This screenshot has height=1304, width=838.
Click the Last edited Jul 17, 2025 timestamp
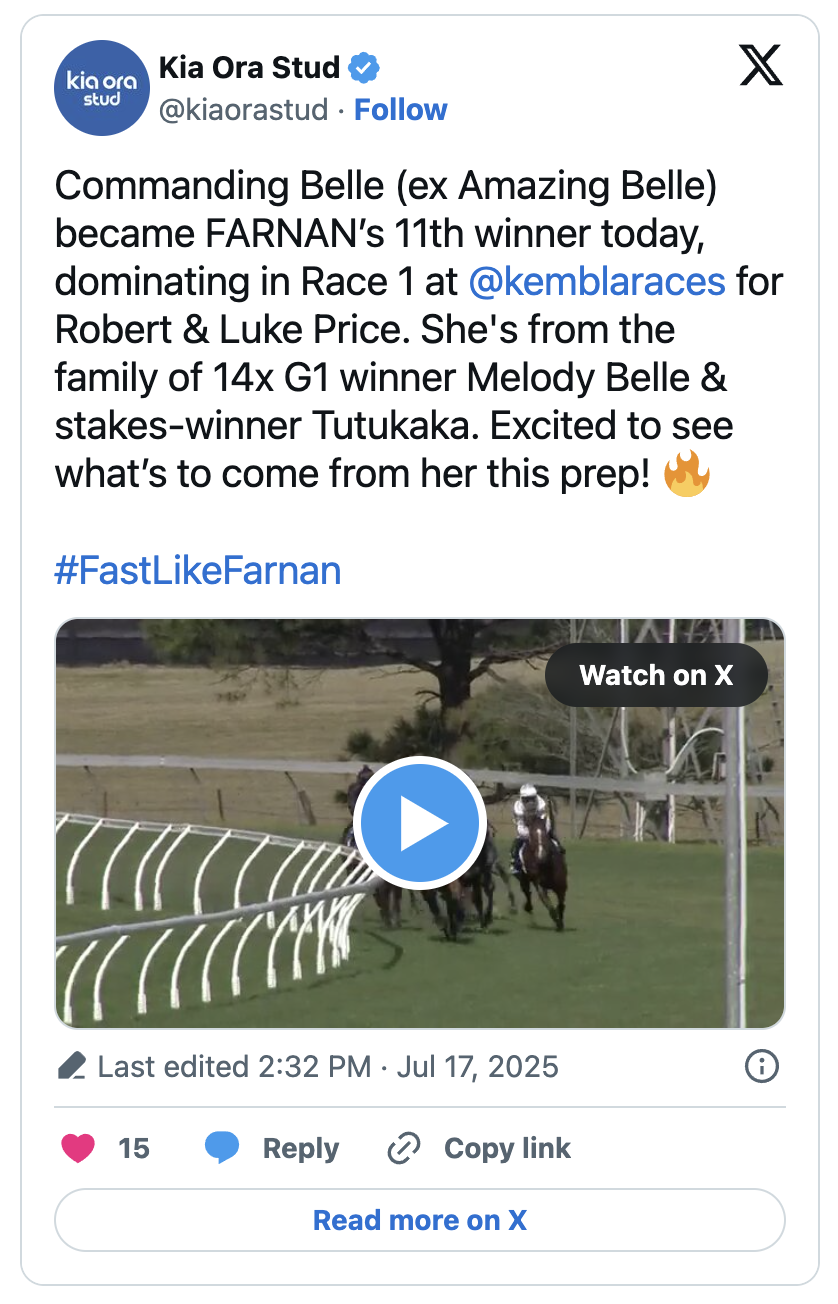click(x=328, y=1067)
